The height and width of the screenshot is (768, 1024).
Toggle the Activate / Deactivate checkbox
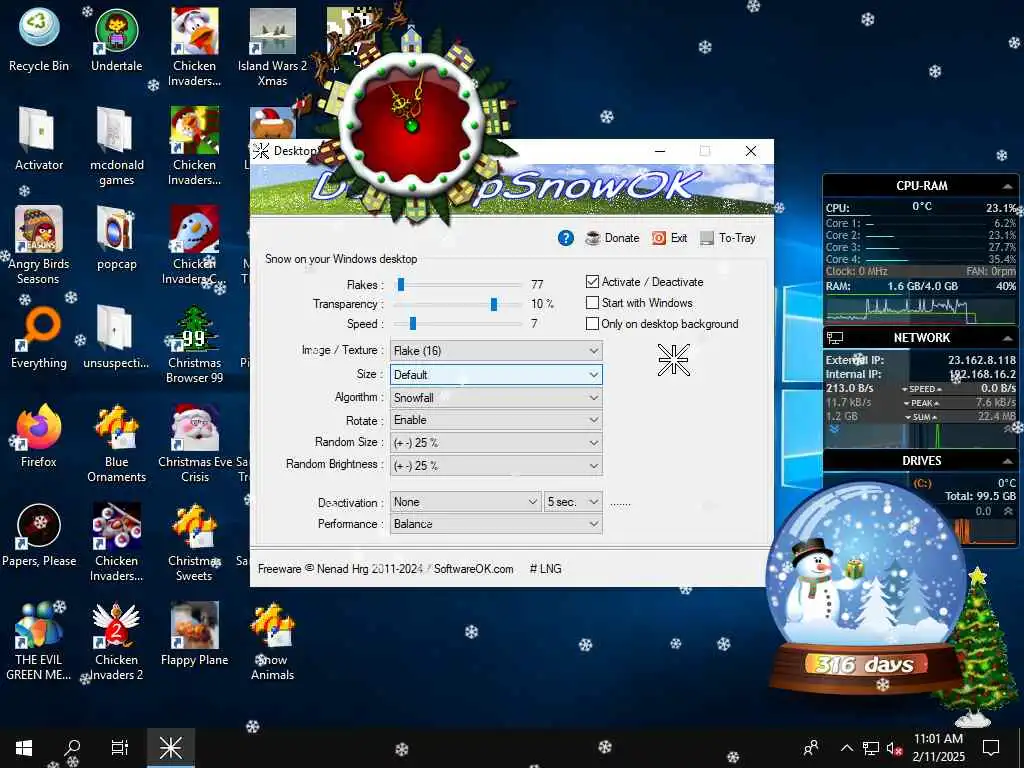coord(592,281)
